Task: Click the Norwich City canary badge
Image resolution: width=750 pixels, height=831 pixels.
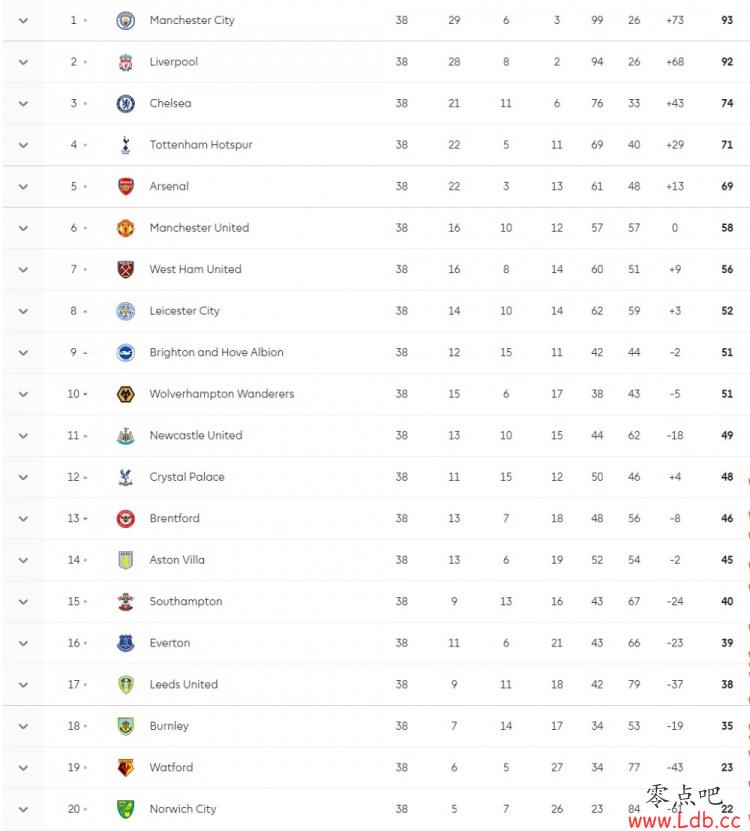Action: tap(126, 809)
